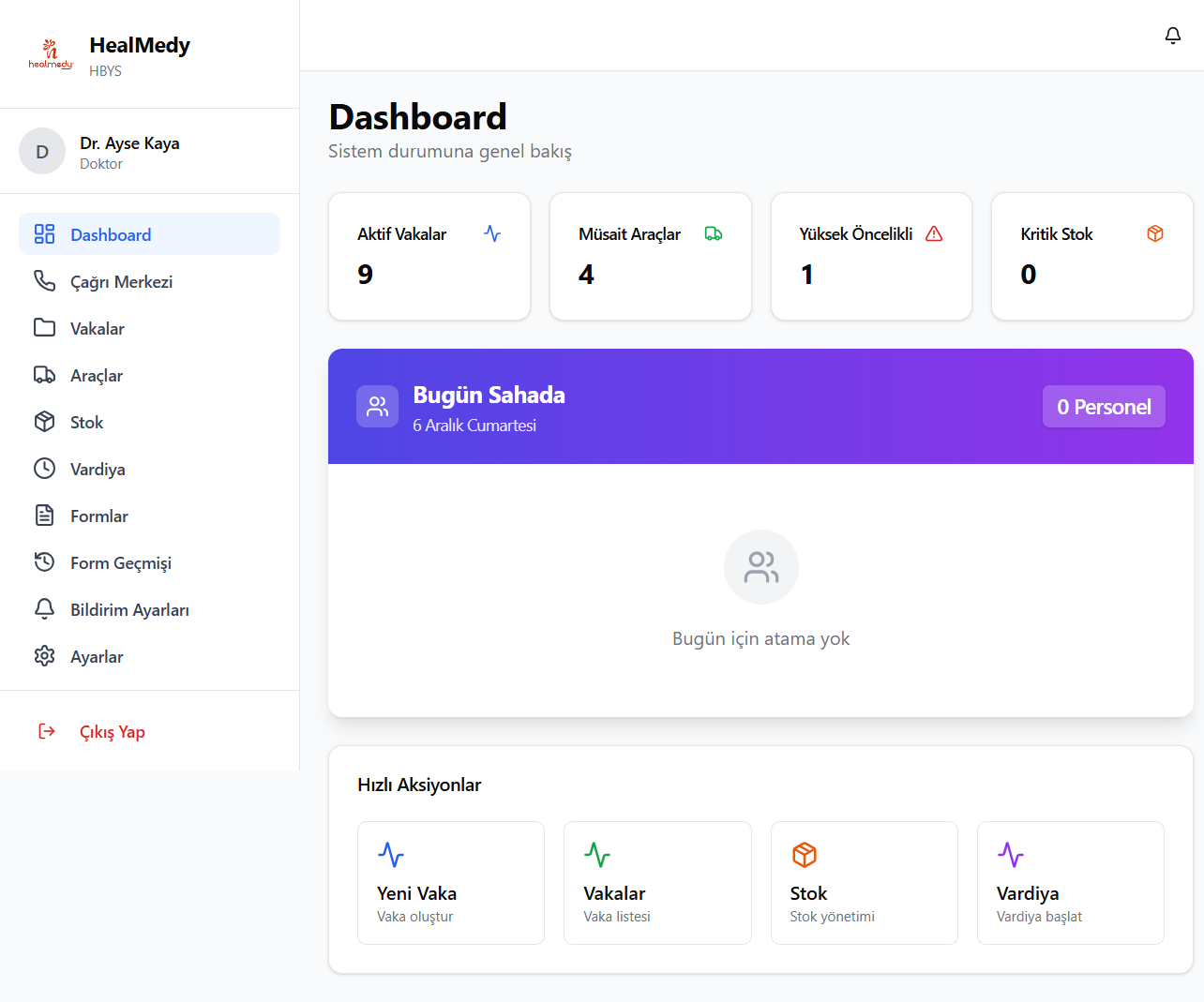Click the people icon in Bugün Sahada banner
This screenshot has height=1002, width=1204.
coord(377,406)
